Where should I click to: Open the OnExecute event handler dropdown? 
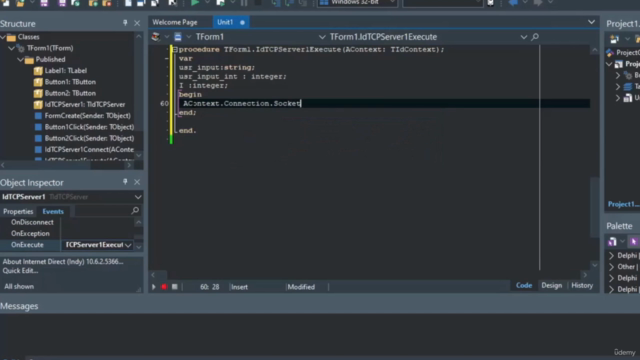coord(128,245)
